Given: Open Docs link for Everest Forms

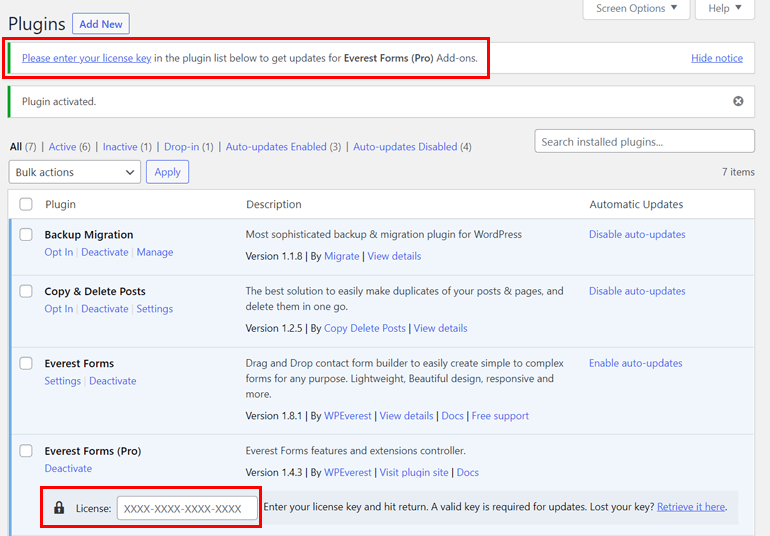Looking at the screenshot, I should [452, 416].
